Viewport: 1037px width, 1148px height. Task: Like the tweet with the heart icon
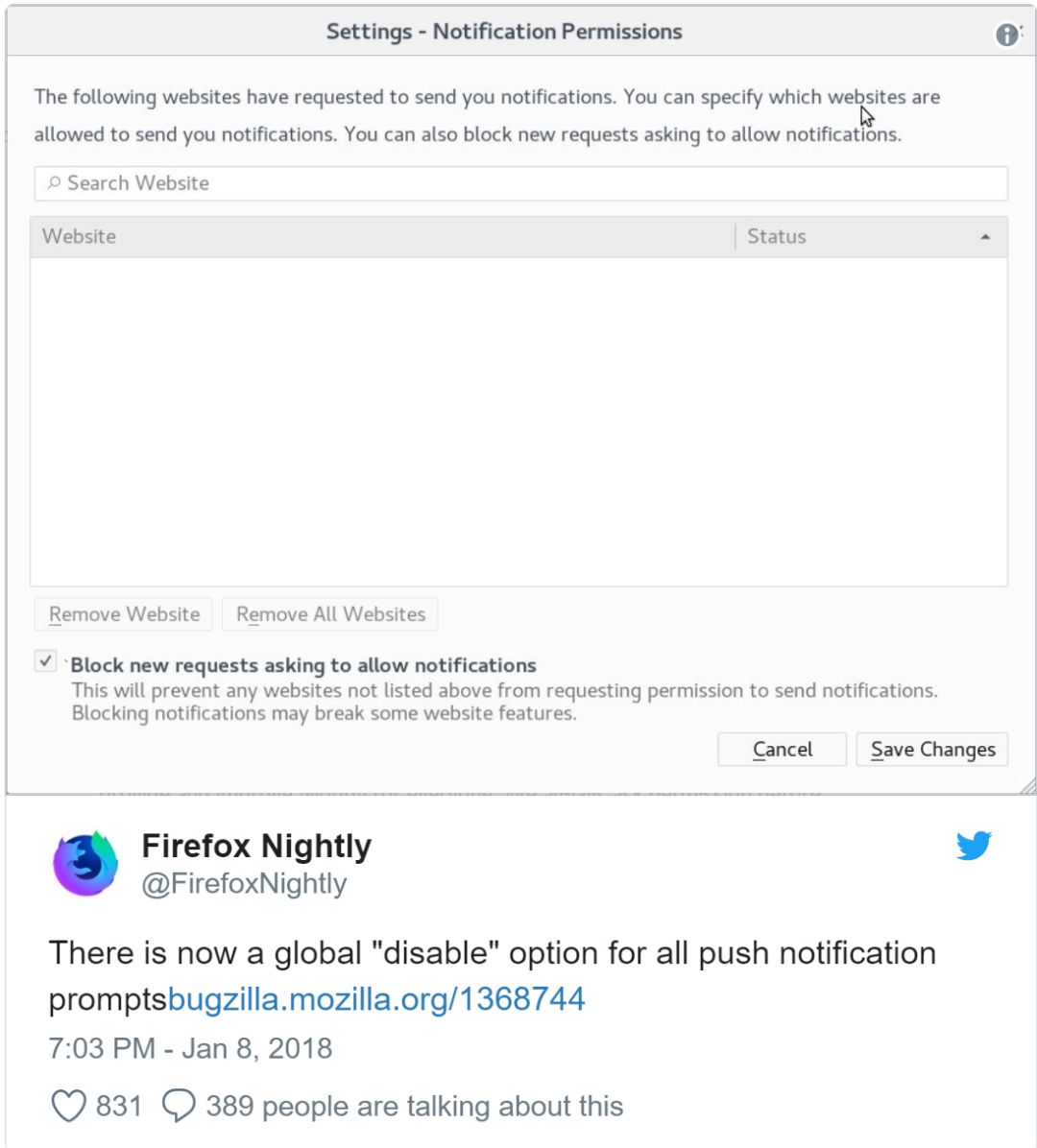tap(68, 1106)
